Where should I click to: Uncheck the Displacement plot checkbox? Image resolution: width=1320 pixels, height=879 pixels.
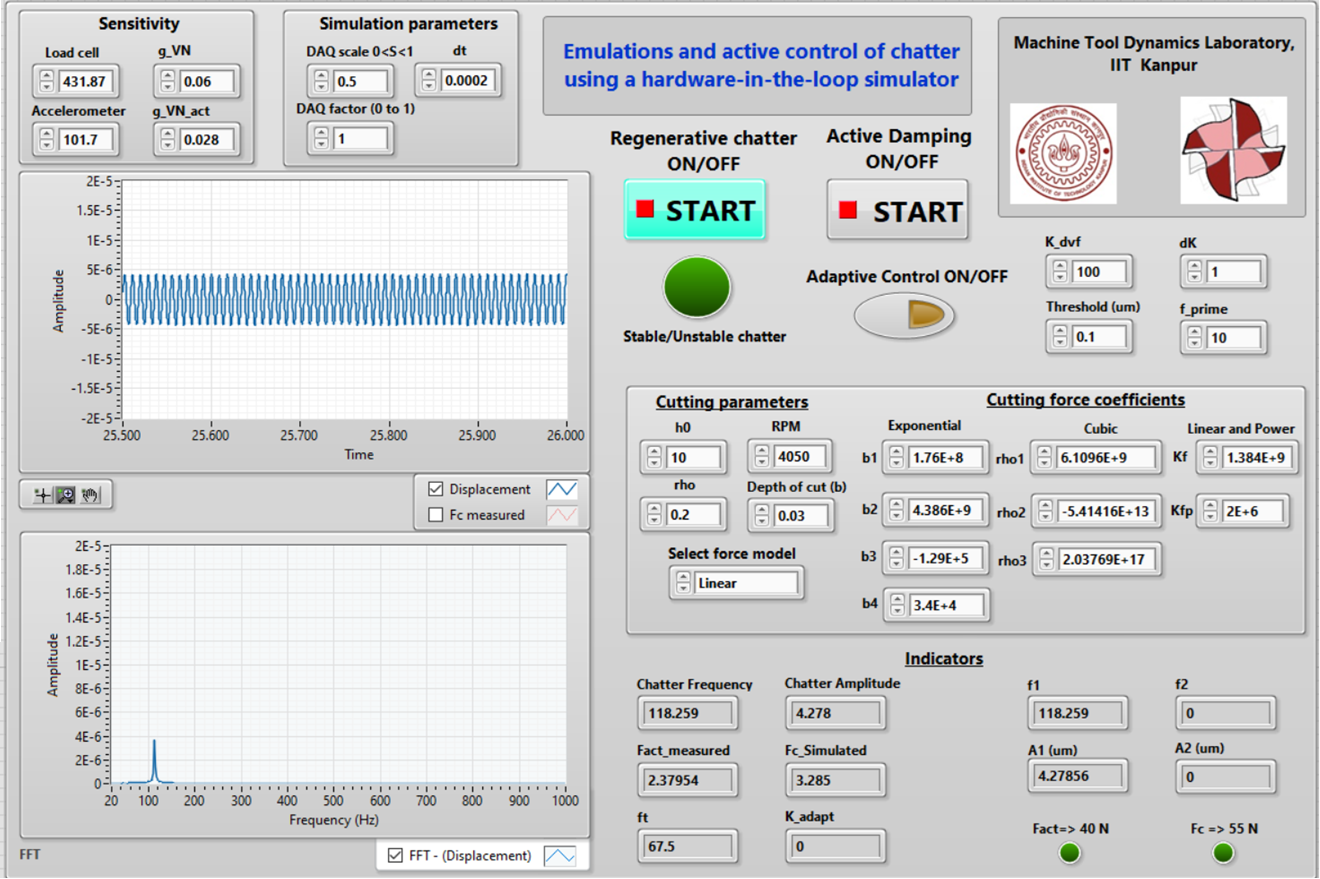pos(435,489)
